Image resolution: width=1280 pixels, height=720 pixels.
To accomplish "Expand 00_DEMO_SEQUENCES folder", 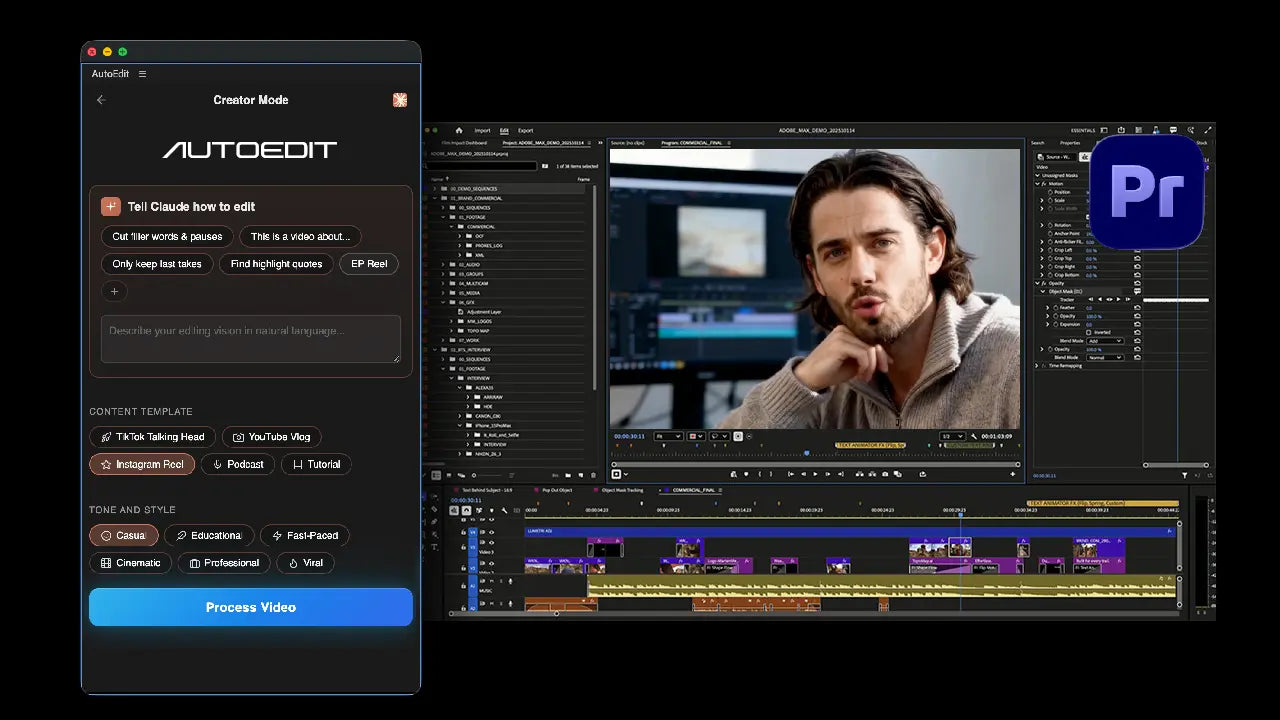I will tap(435, 188).
